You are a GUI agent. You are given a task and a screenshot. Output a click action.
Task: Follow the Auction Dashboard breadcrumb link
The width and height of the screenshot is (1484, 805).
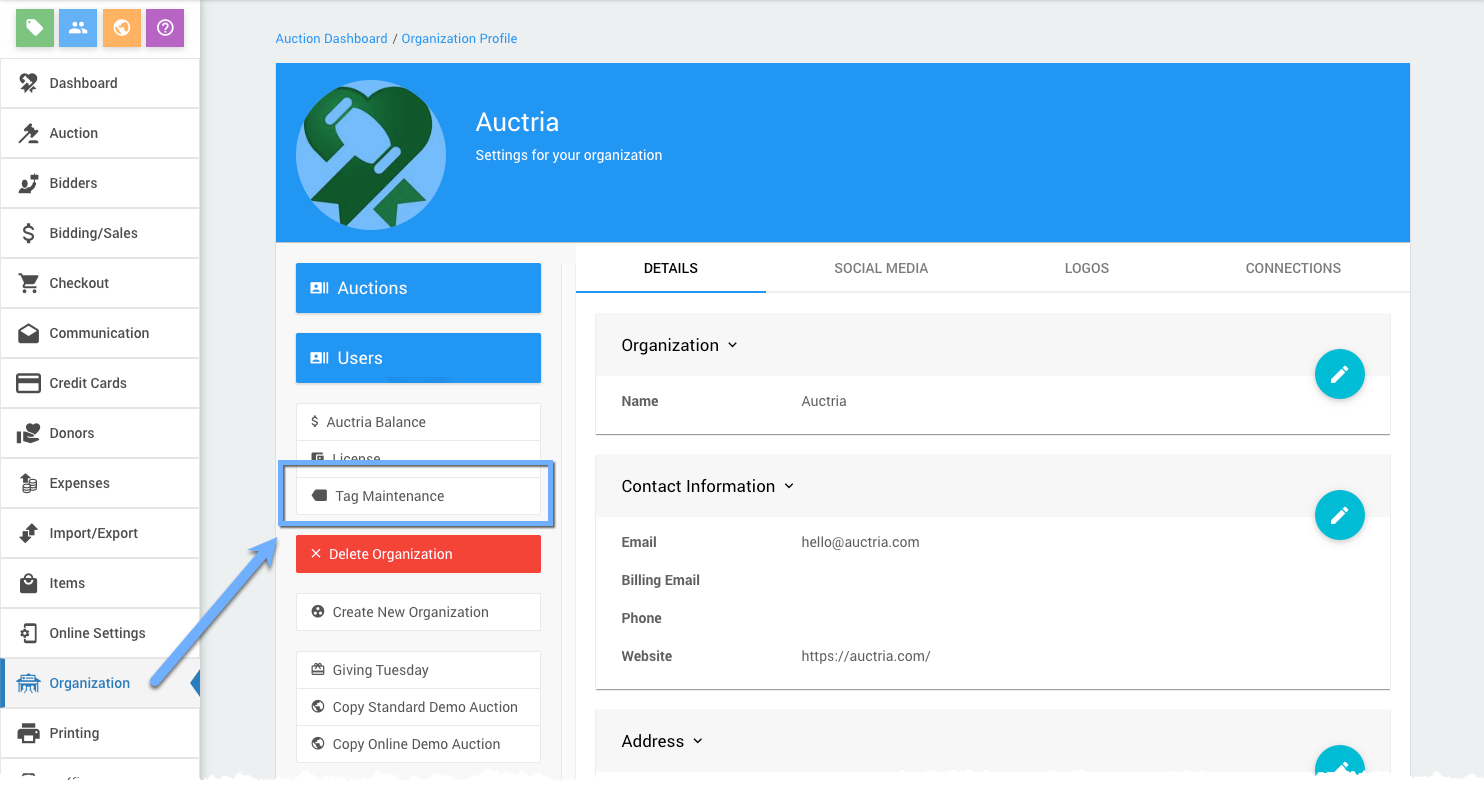coord(331,39)
